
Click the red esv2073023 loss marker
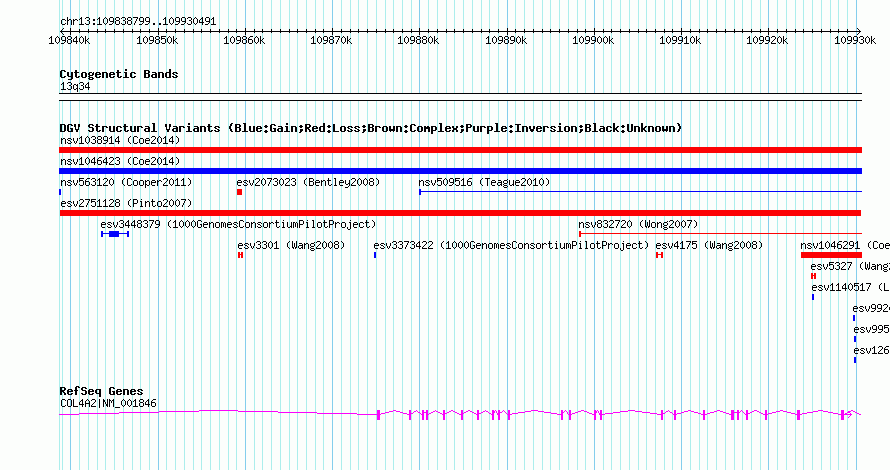pos(240,192)
